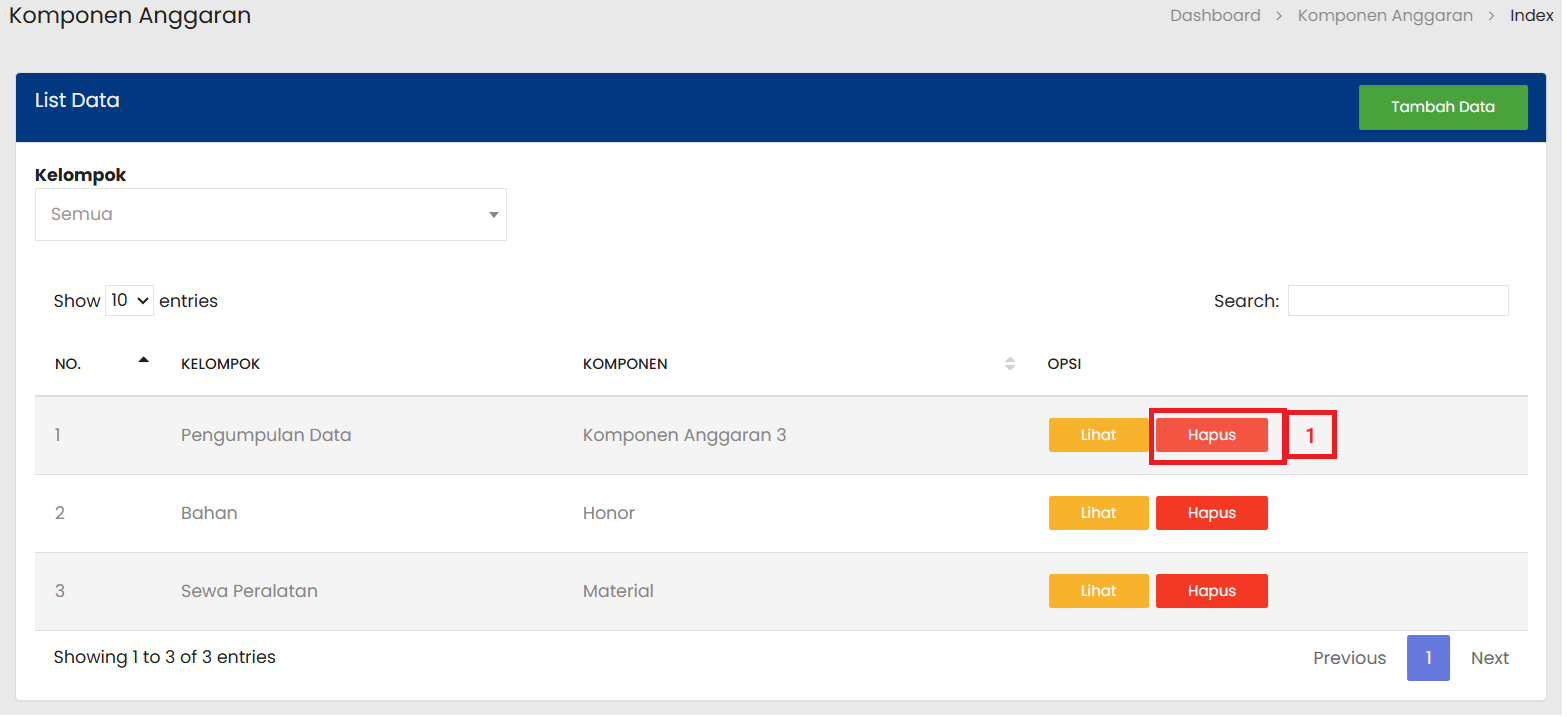Click the Search input field
Viewport: 1567px width, 717px height.
pos(1397,300)
